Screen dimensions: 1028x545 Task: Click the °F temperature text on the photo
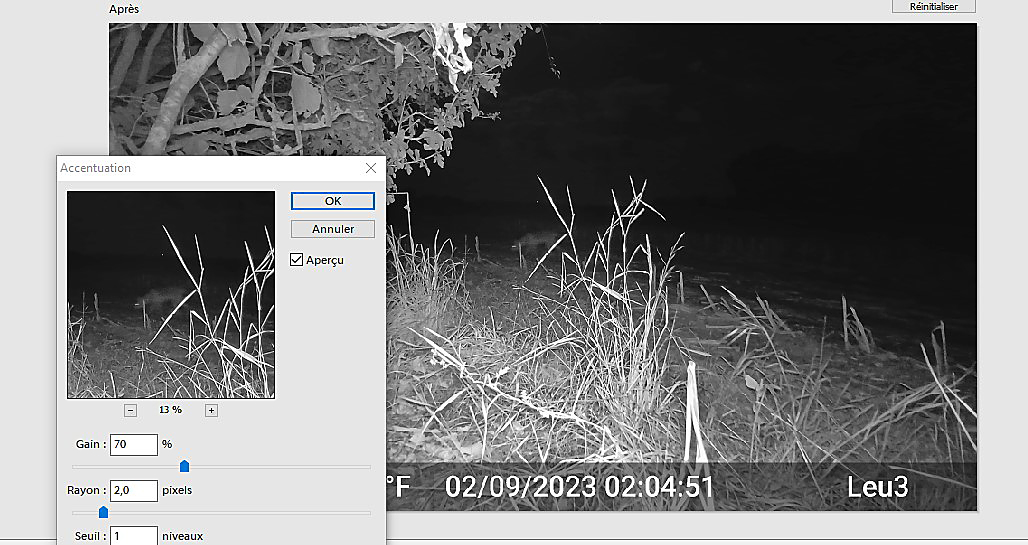(x=399, y=487)
